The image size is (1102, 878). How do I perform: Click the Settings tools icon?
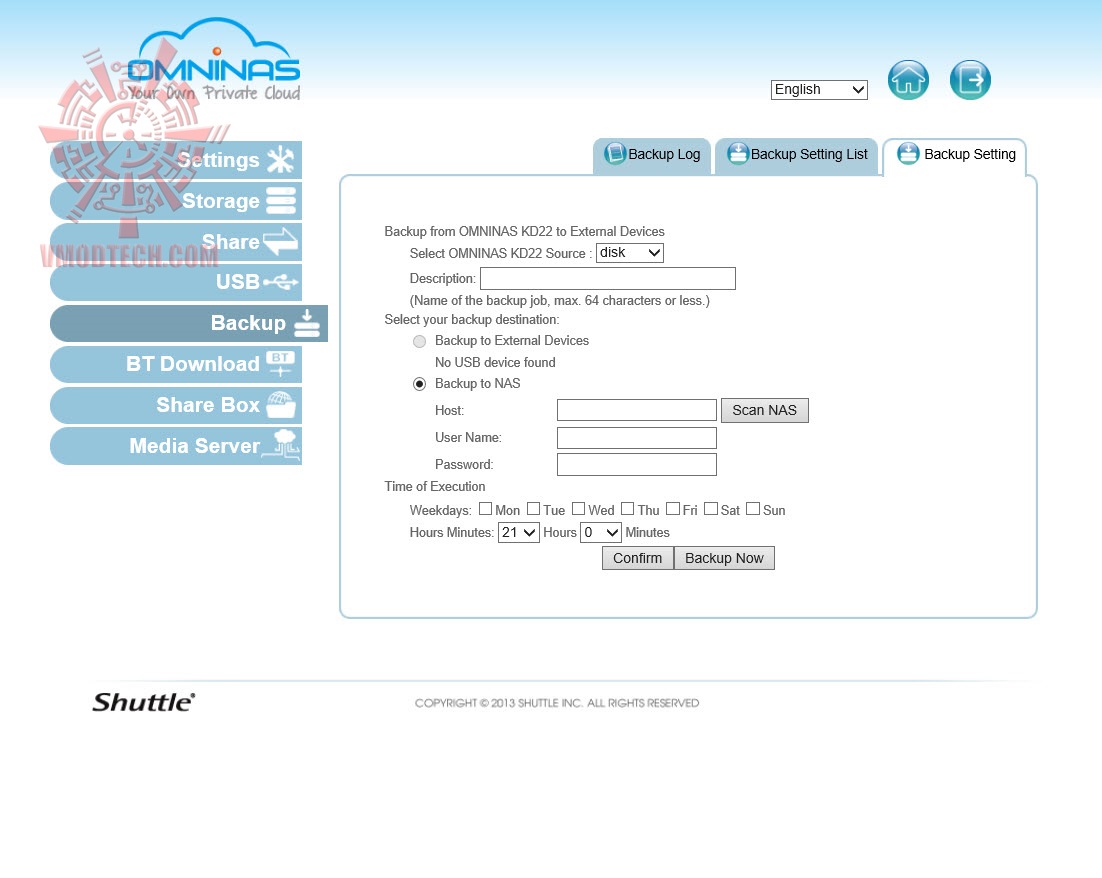pos(280,160)
